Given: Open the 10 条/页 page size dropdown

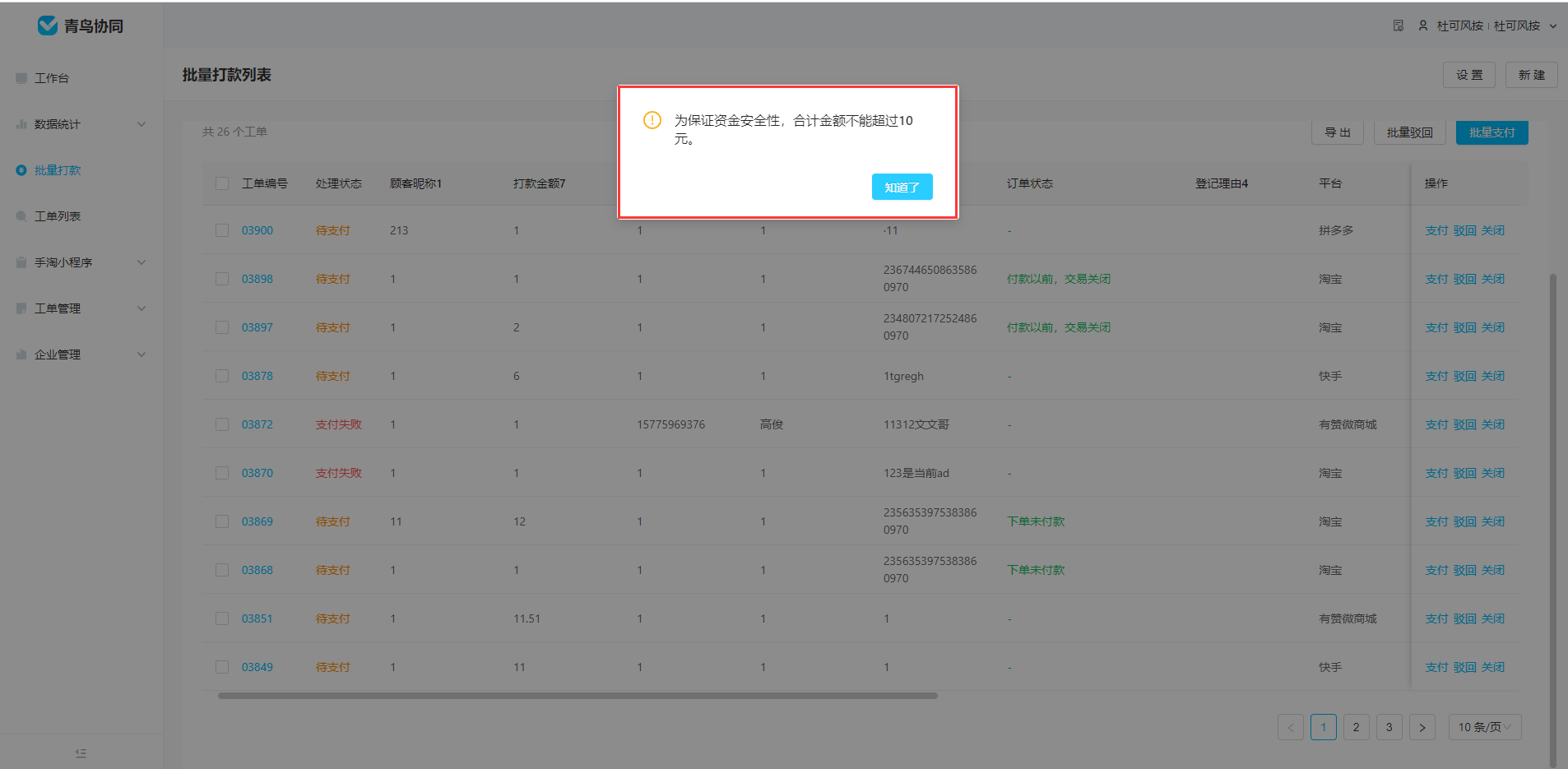Looking at the screenshot, I should (x=1485, y=727).
